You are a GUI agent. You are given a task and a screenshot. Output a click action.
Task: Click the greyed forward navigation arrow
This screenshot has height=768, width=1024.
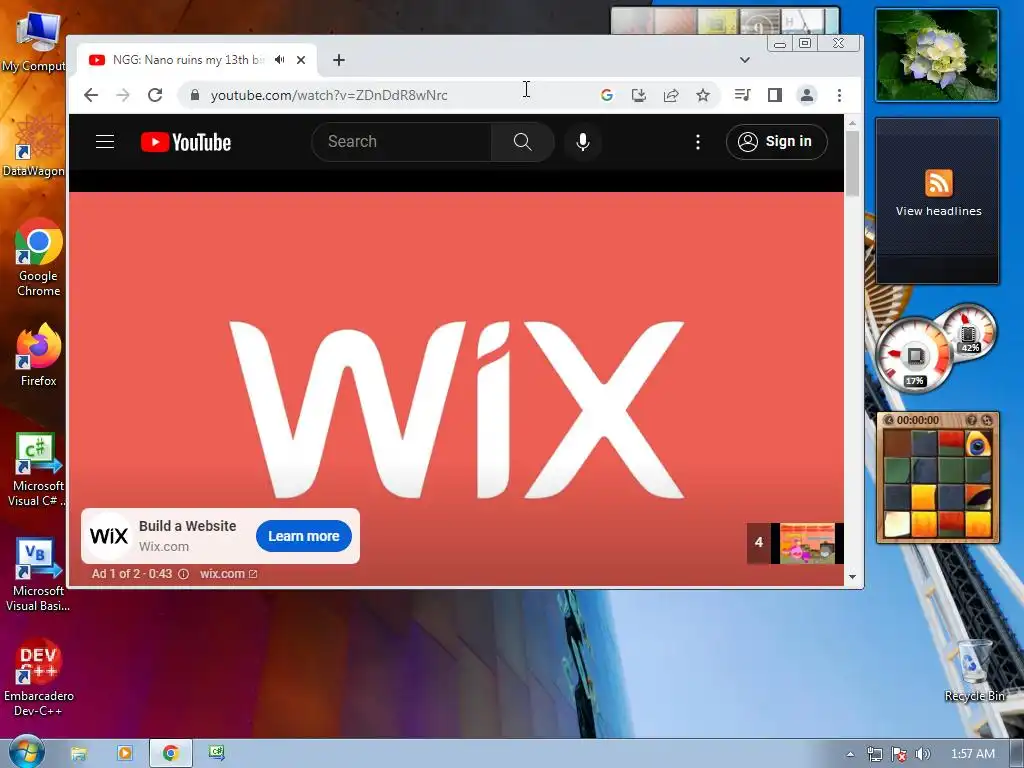coord(123,95)
